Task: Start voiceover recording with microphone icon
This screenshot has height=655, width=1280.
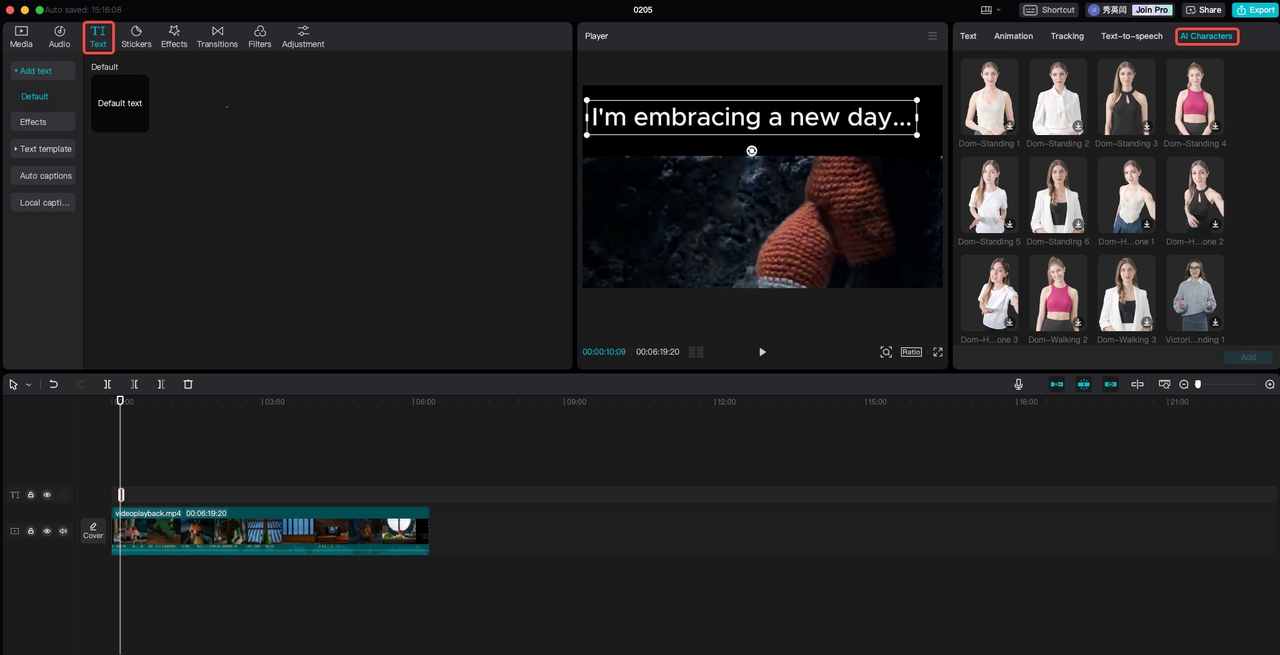Action: click(1018, 384)
